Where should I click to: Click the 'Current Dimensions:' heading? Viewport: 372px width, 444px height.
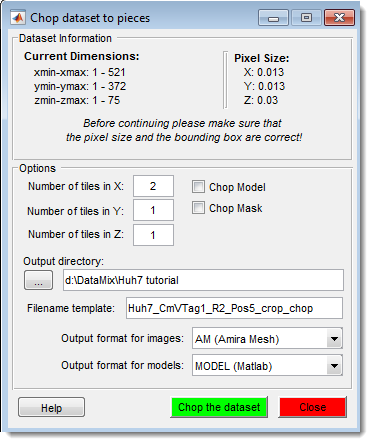[82, 56]
